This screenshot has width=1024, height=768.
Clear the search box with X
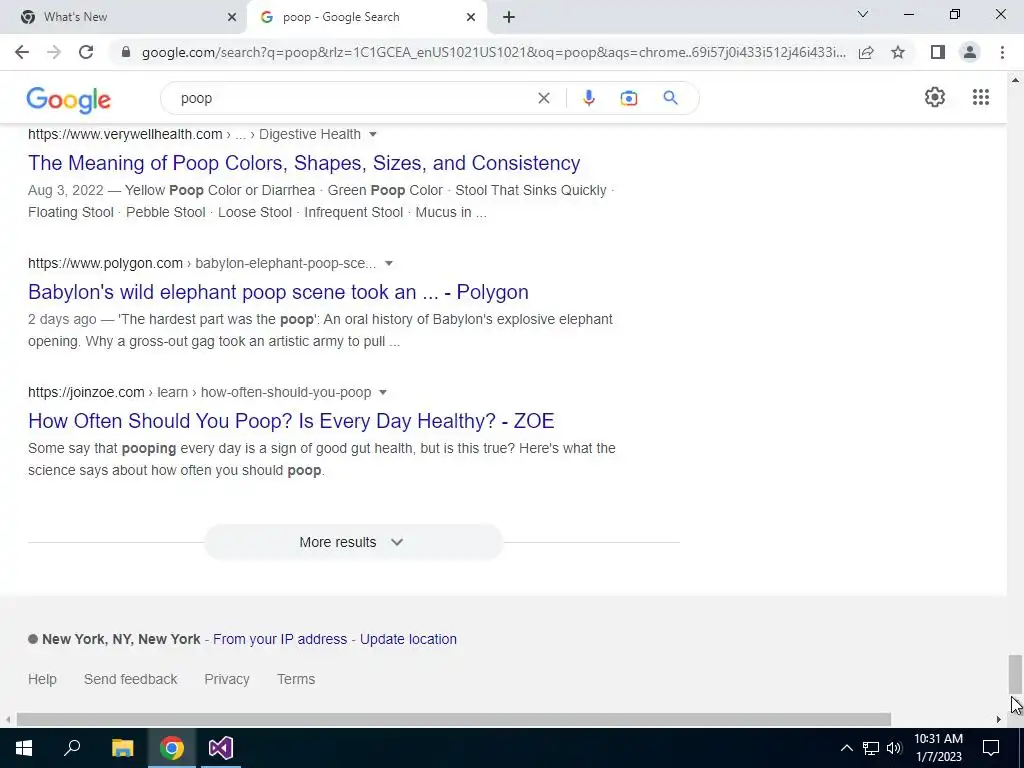[543, 98]
